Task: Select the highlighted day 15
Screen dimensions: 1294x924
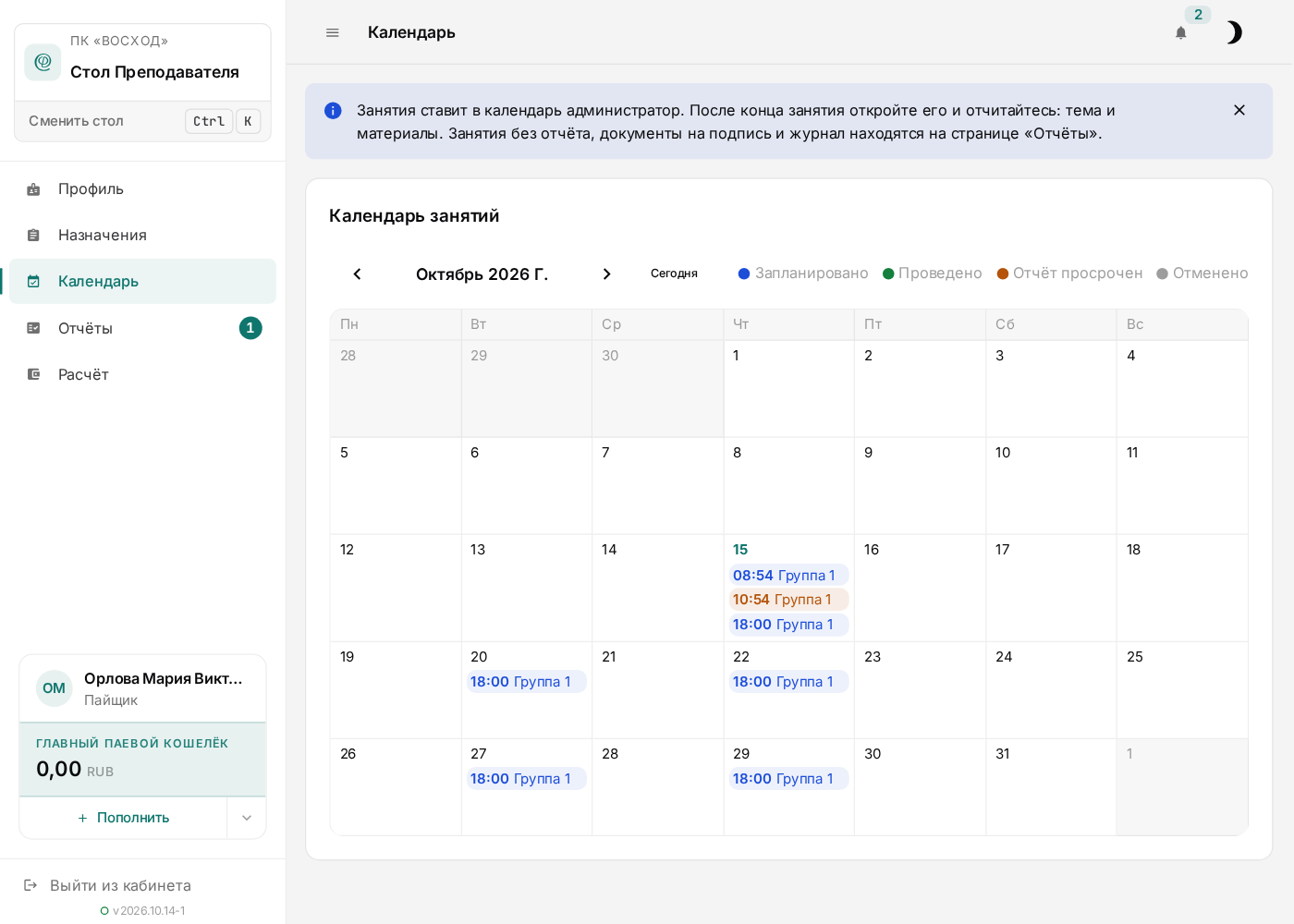Action: click(x=740, y=550)
